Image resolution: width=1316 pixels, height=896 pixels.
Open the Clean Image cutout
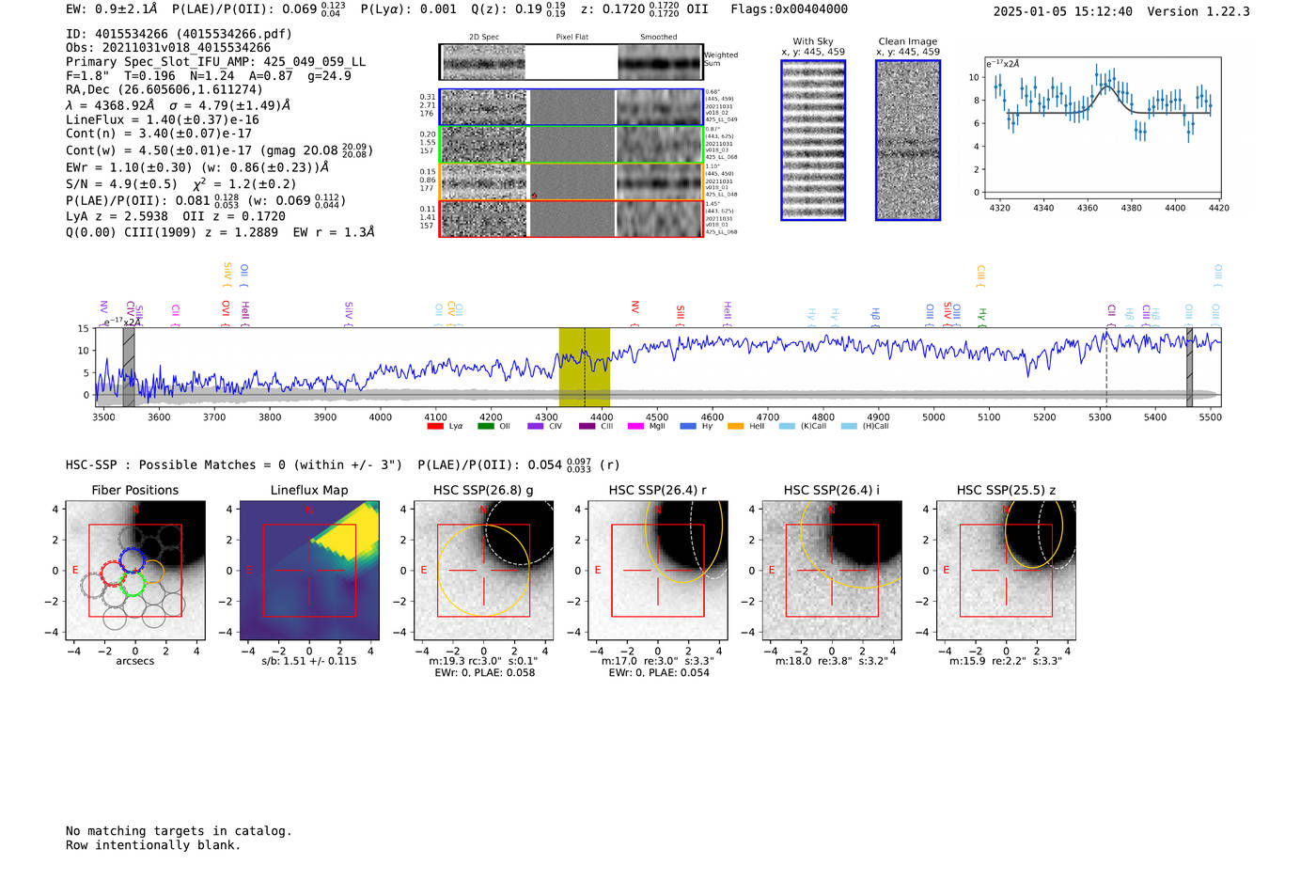908,140
